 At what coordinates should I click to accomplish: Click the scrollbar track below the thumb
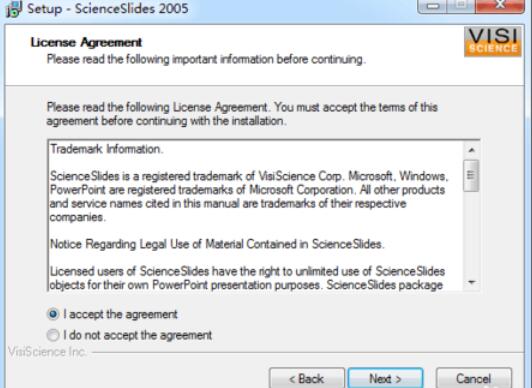pos(471,233)
